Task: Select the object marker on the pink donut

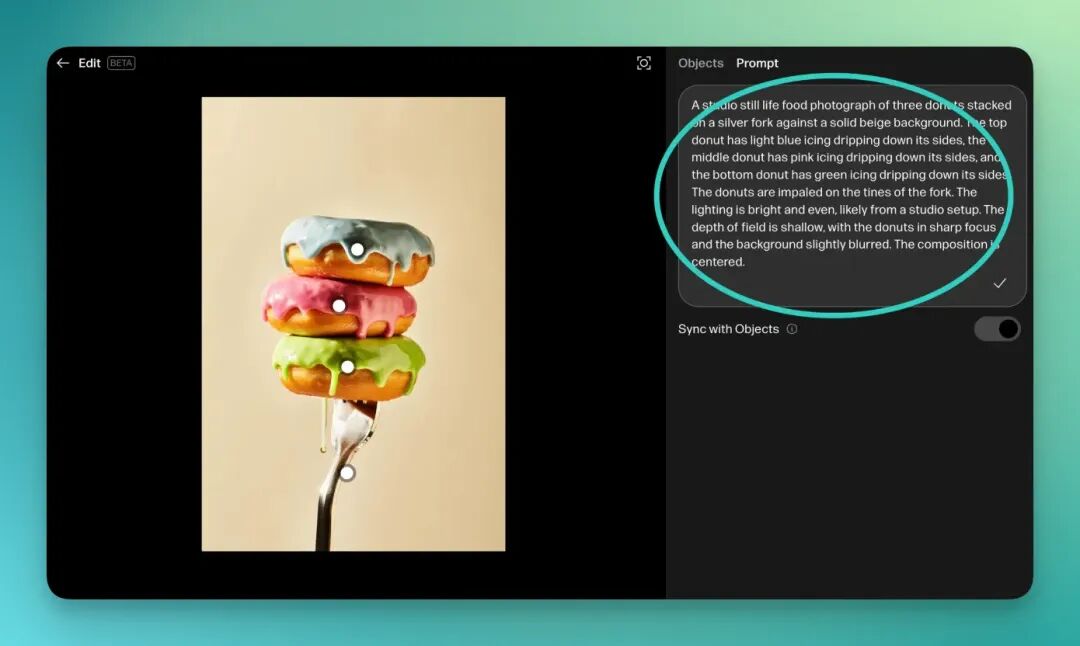Action: coord(339,306)
